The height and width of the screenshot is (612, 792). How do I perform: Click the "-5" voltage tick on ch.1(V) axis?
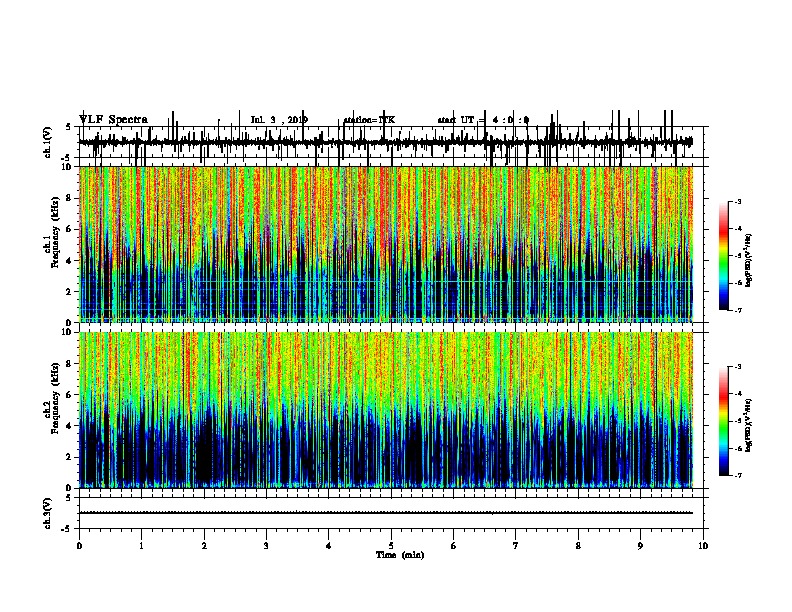(67, 158)
